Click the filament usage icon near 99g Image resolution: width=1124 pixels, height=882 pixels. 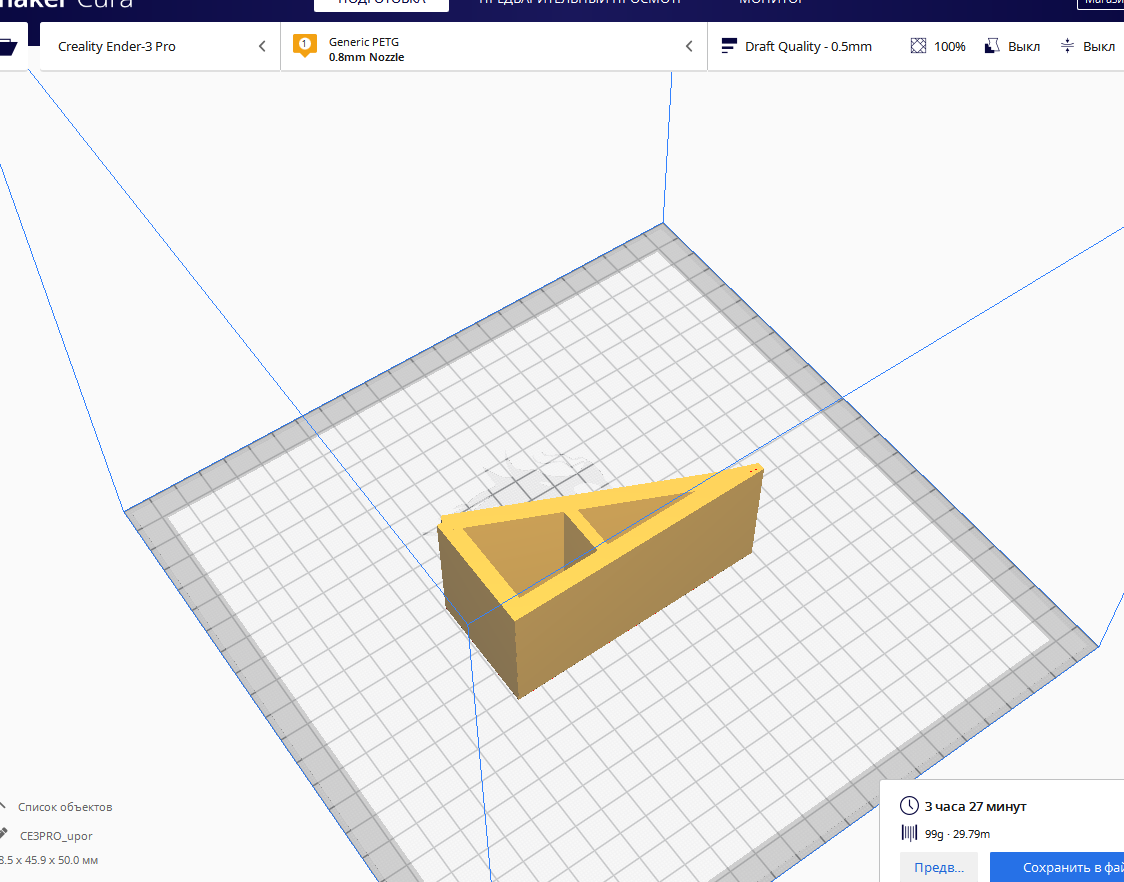tap(909, 834)
